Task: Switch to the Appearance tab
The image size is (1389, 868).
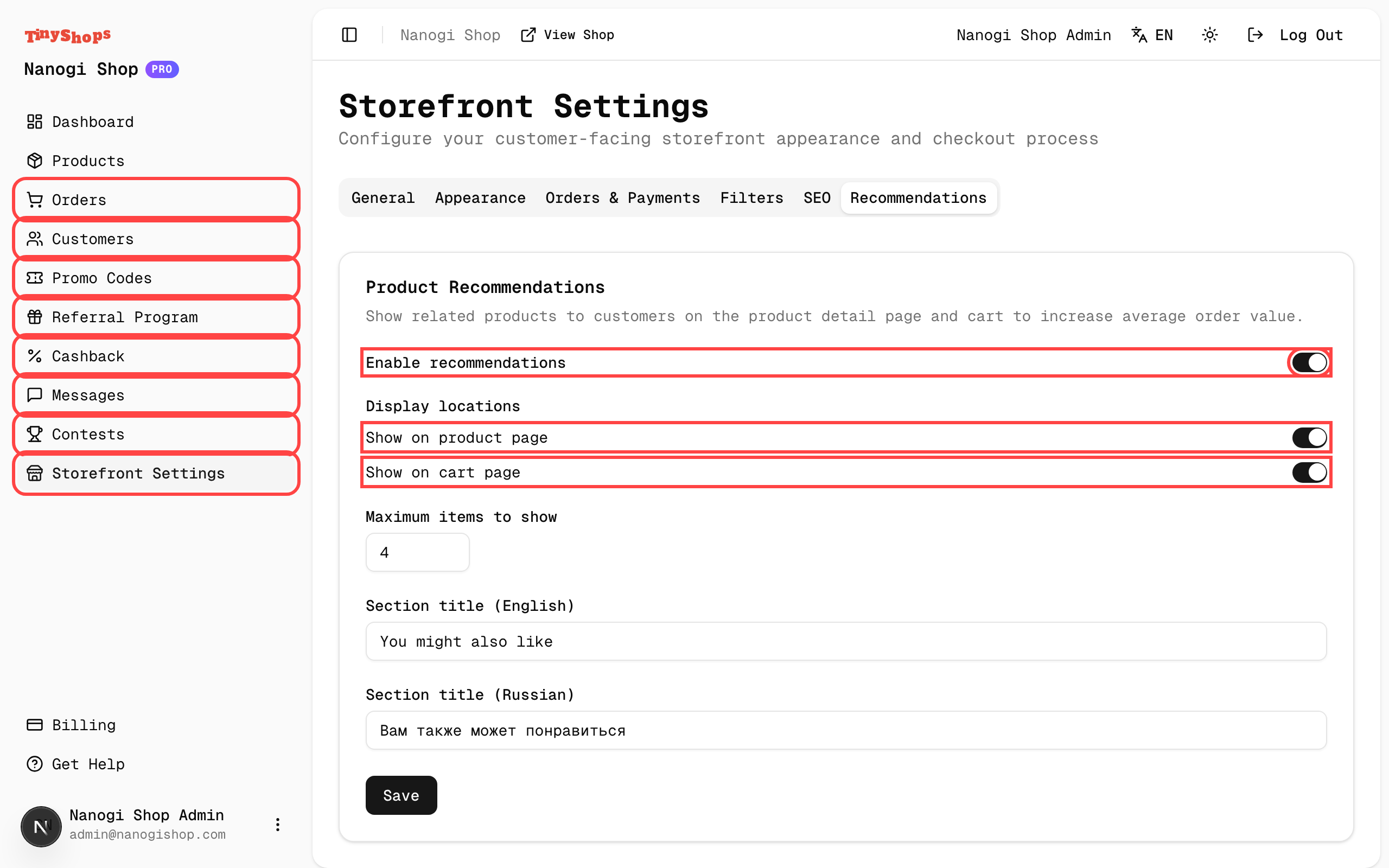Action: tap(480, 197)
